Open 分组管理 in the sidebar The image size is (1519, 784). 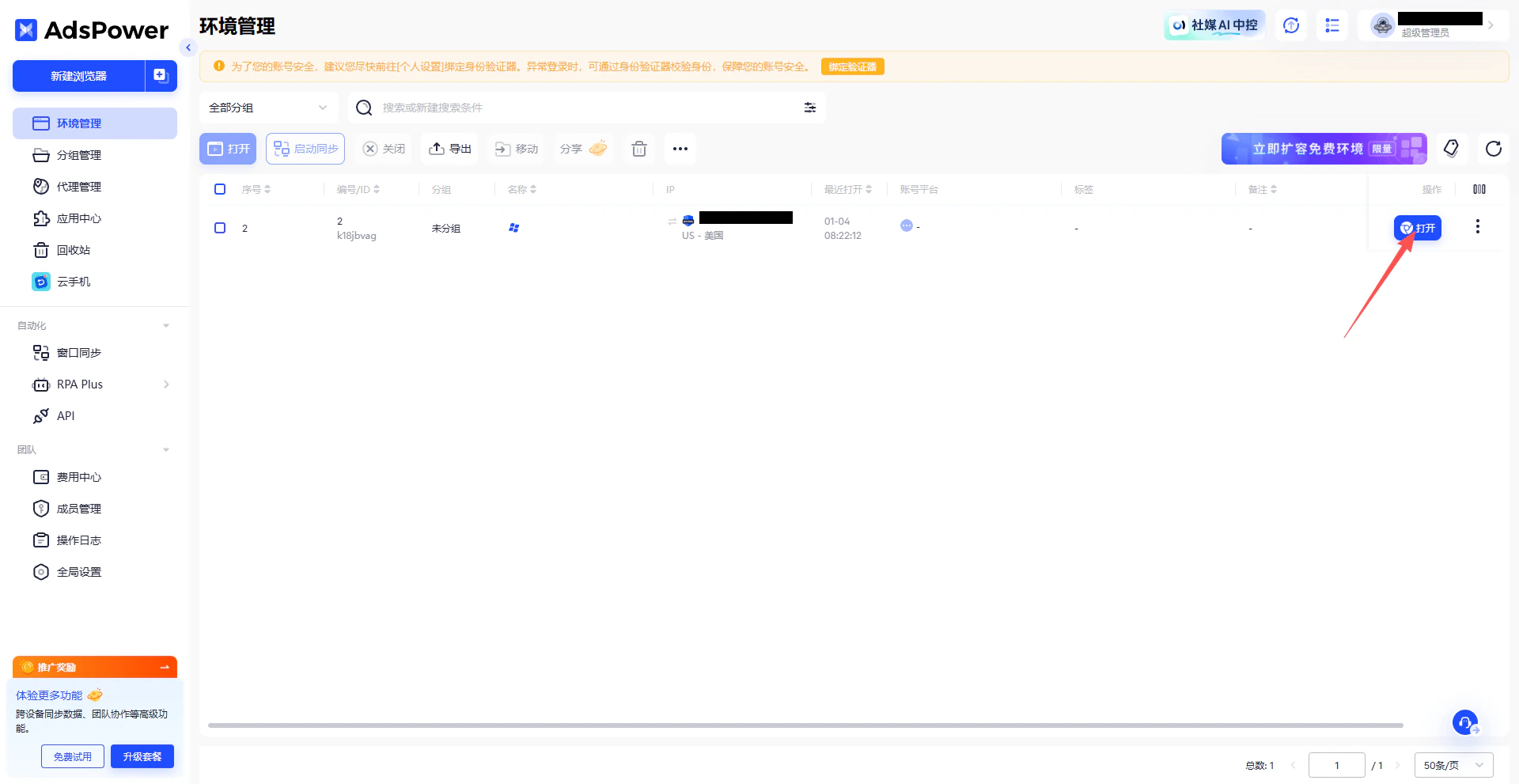(x=95, y=155)
